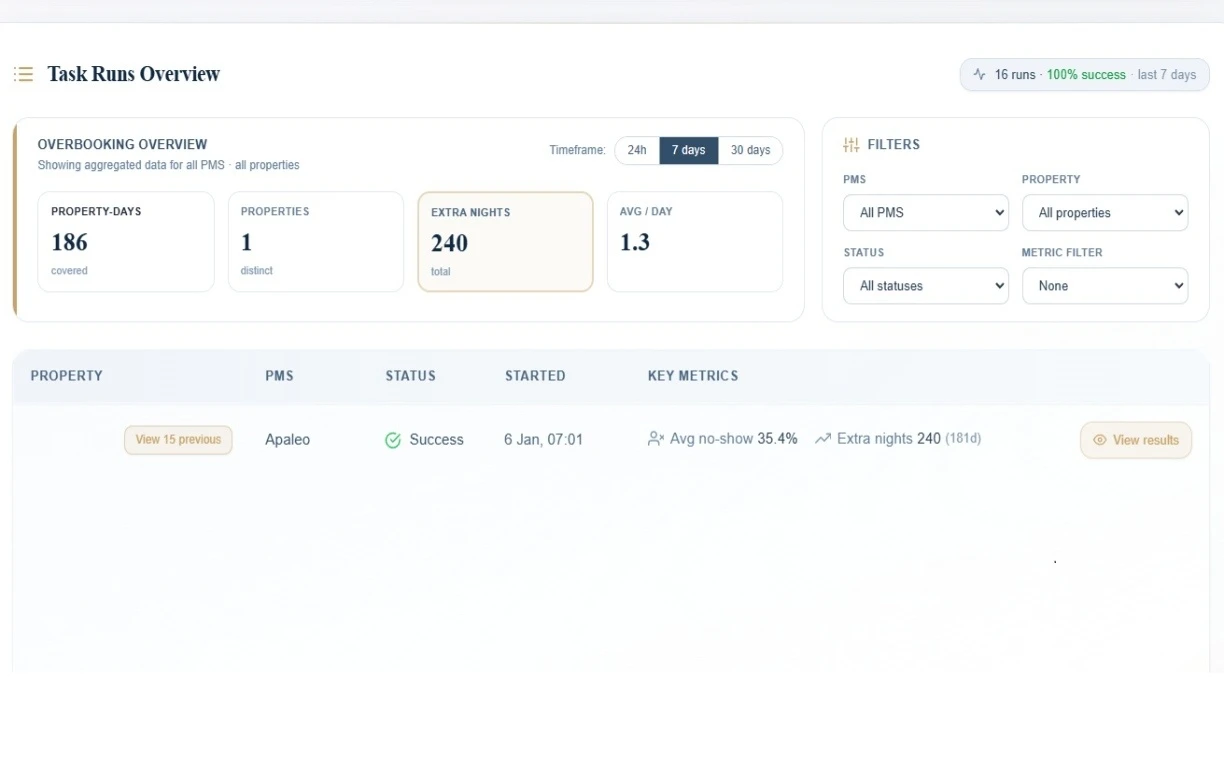Viewport: 1224px width, 768px height.
Task: Click the sliders icon in the FILTERS header
Action: [x=851, y=144]
